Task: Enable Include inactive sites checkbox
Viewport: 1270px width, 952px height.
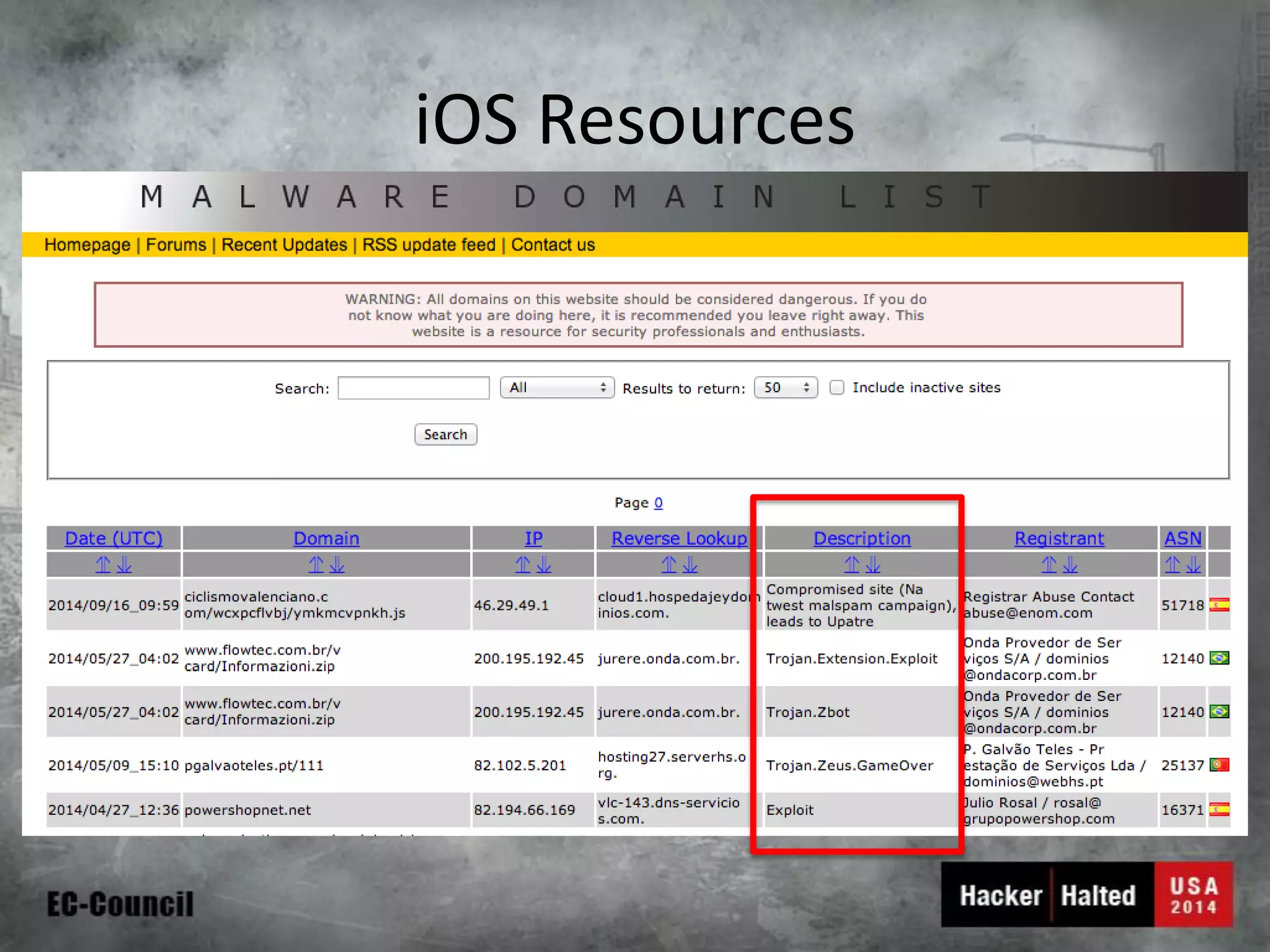Action: (x=837, y=387)
